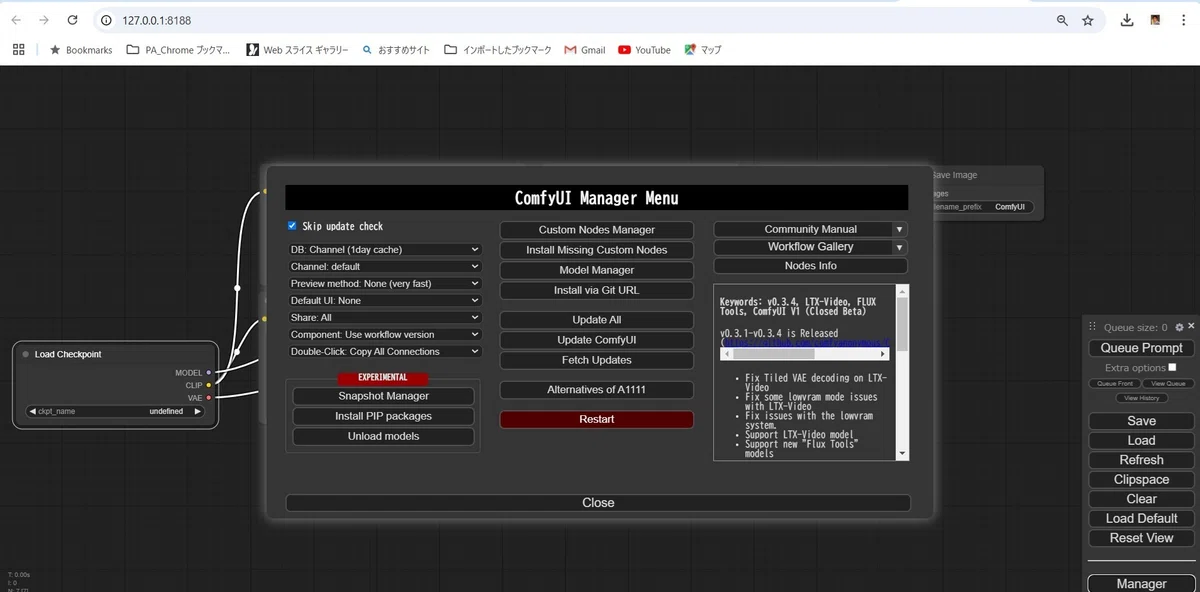Open the Share: All dropdown
1200x592 pixels.
(x=384, y=318)
